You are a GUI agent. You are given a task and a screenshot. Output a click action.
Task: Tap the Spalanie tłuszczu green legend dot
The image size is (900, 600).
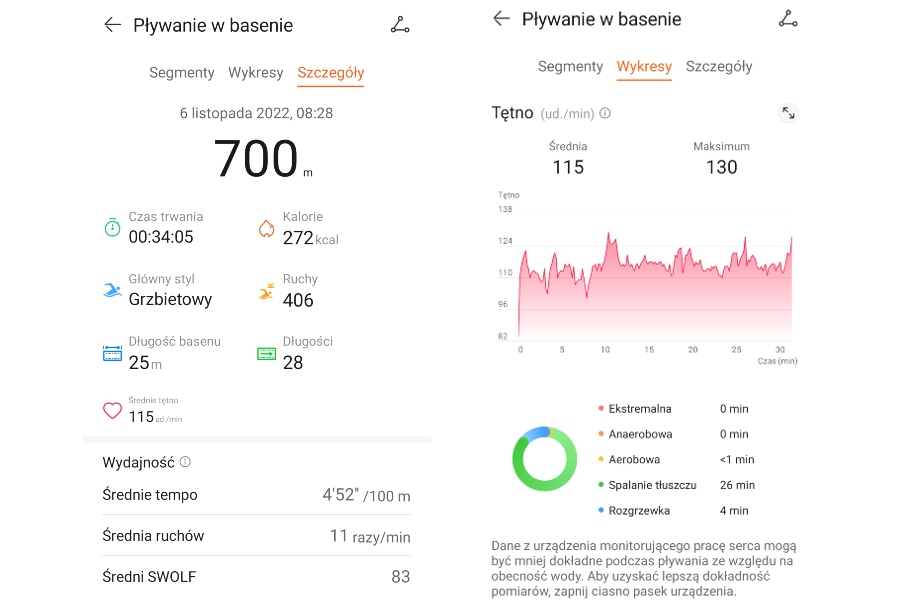point(601,485)
